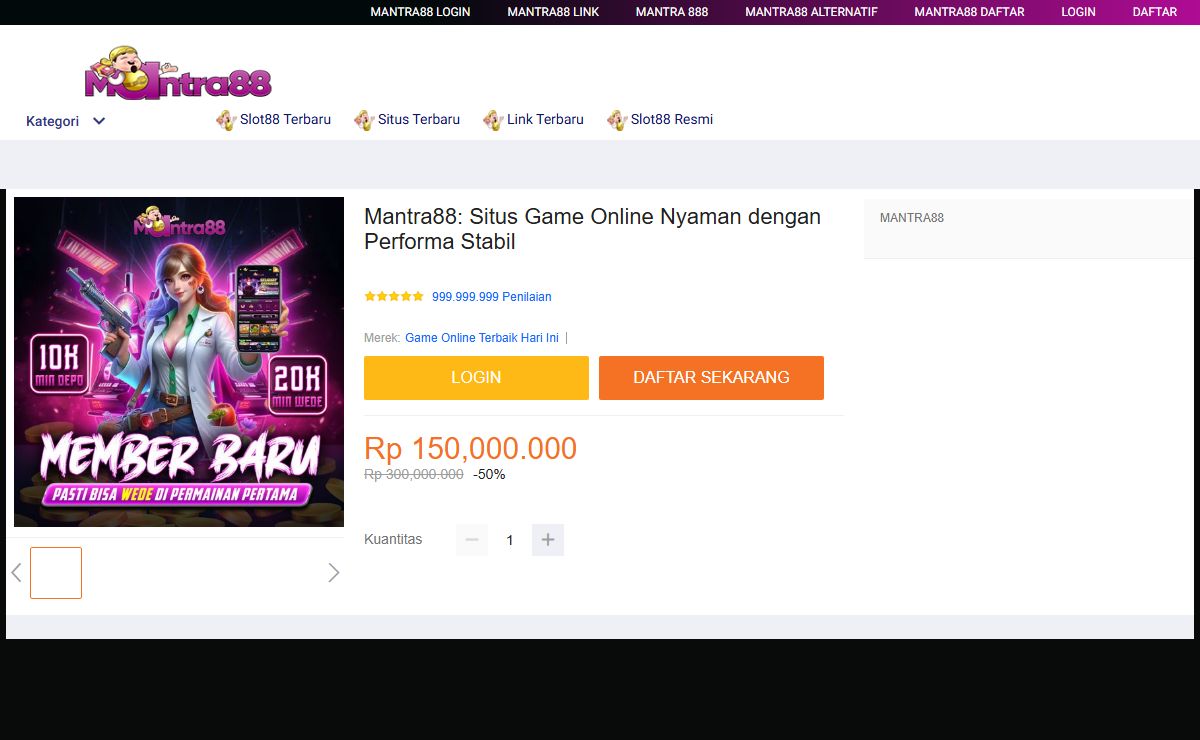Click the icon beside Slot88 Terbaru

pos(226,120)
